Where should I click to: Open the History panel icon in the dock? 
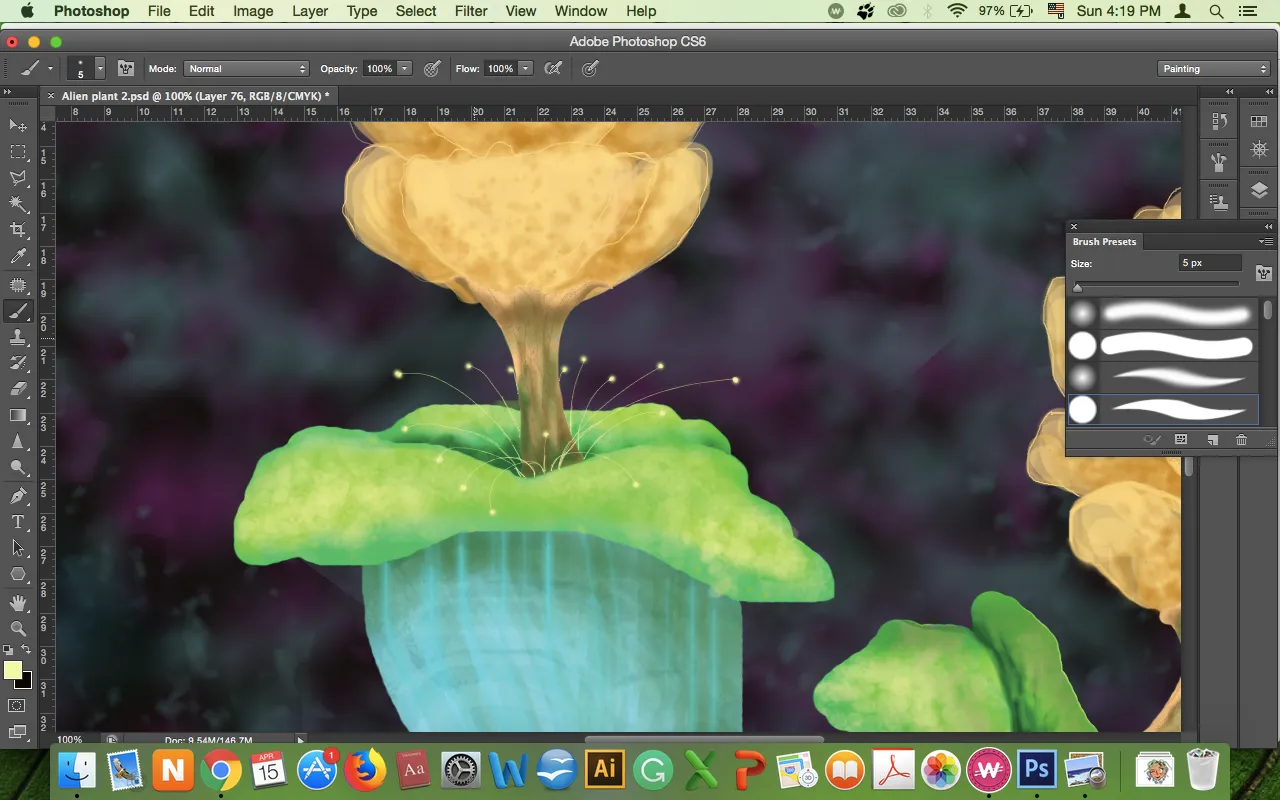pos(1219,122)
